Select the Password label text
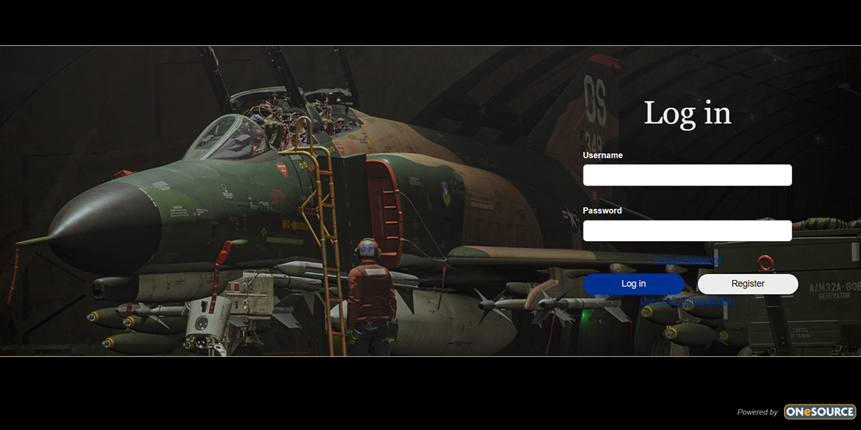This screenshot has height=430, width=861. pos(602,211)
